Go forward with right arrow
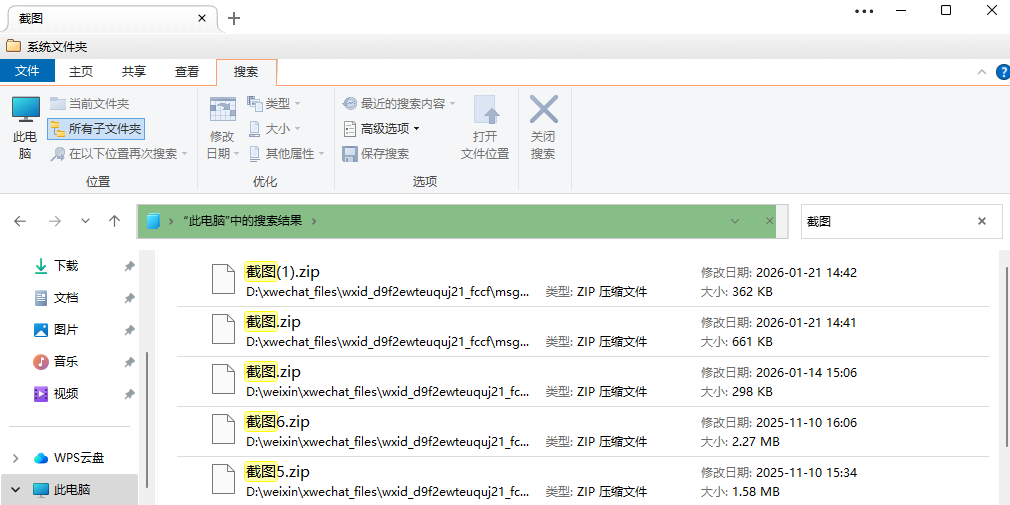The width and height of the screenshot is (1010, 505). tap(55, 221)
